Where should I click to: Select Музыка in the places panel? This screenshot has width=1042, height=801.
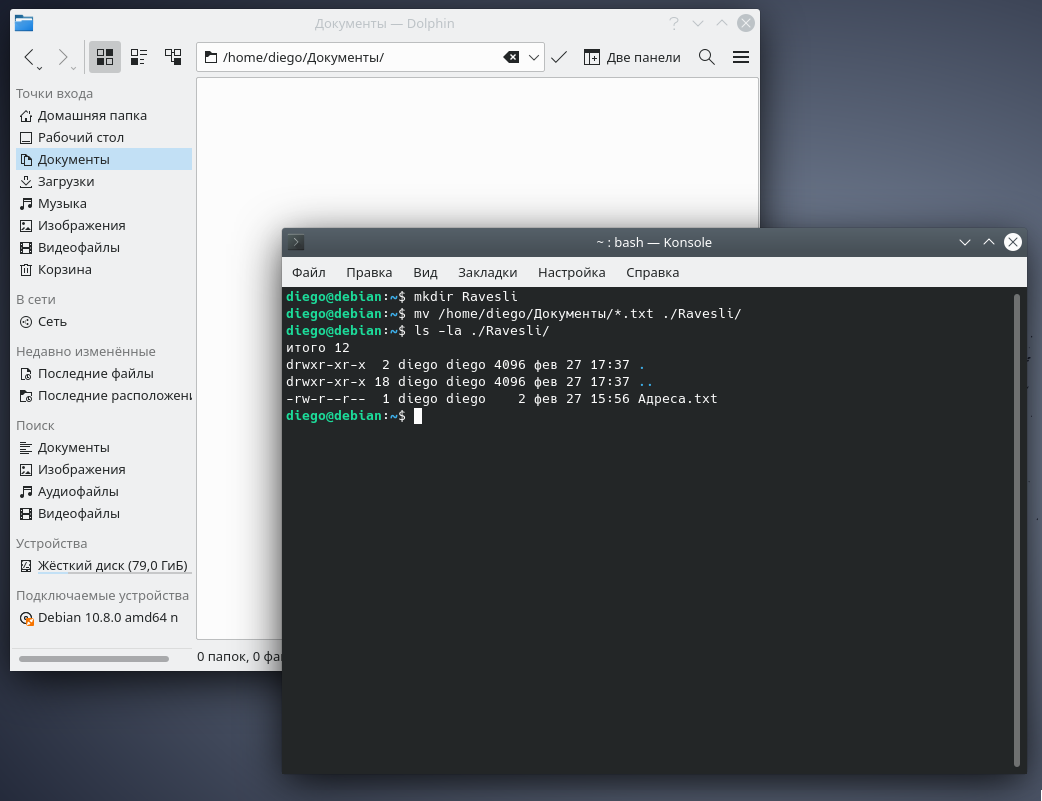pos(62,203)
